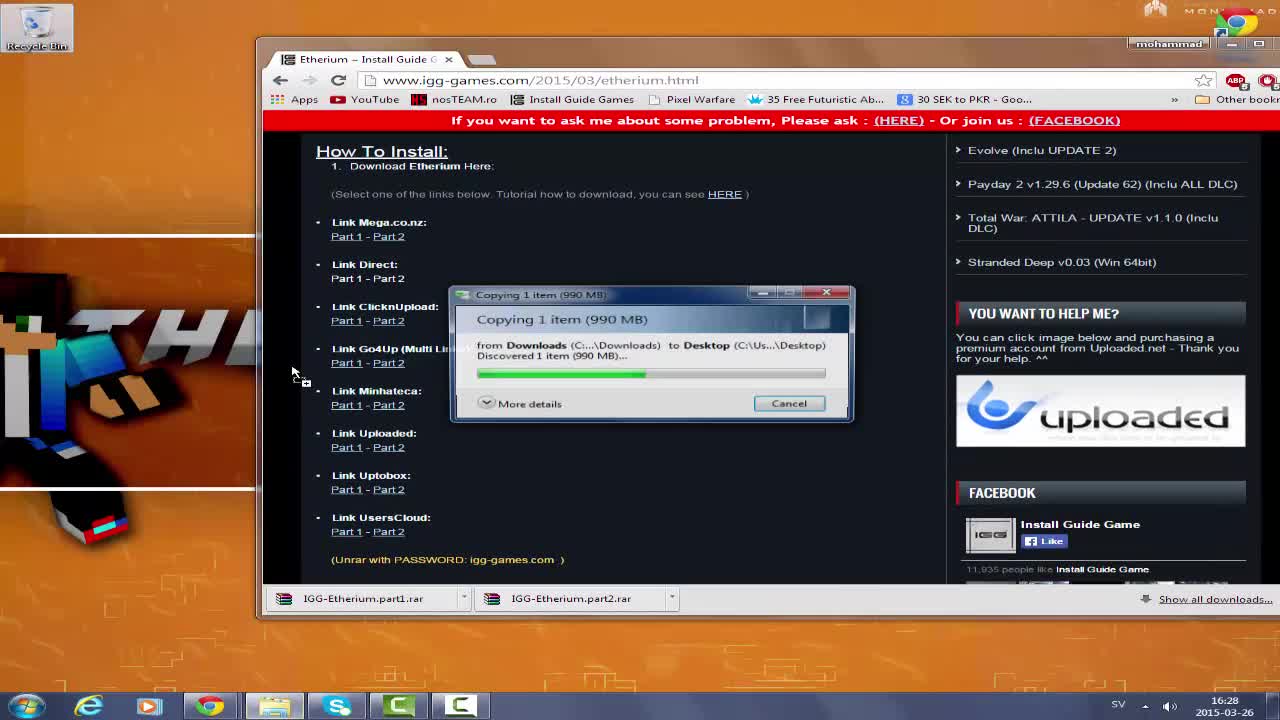This screenshot has width=1280, height=720.
Task: Open the Windows Start menu
Action: tap(26, 706)
